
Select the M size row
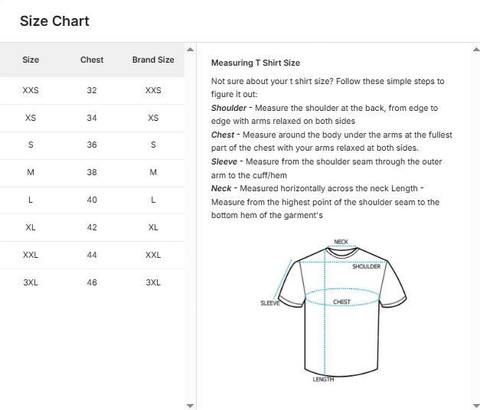click(92, 173)
